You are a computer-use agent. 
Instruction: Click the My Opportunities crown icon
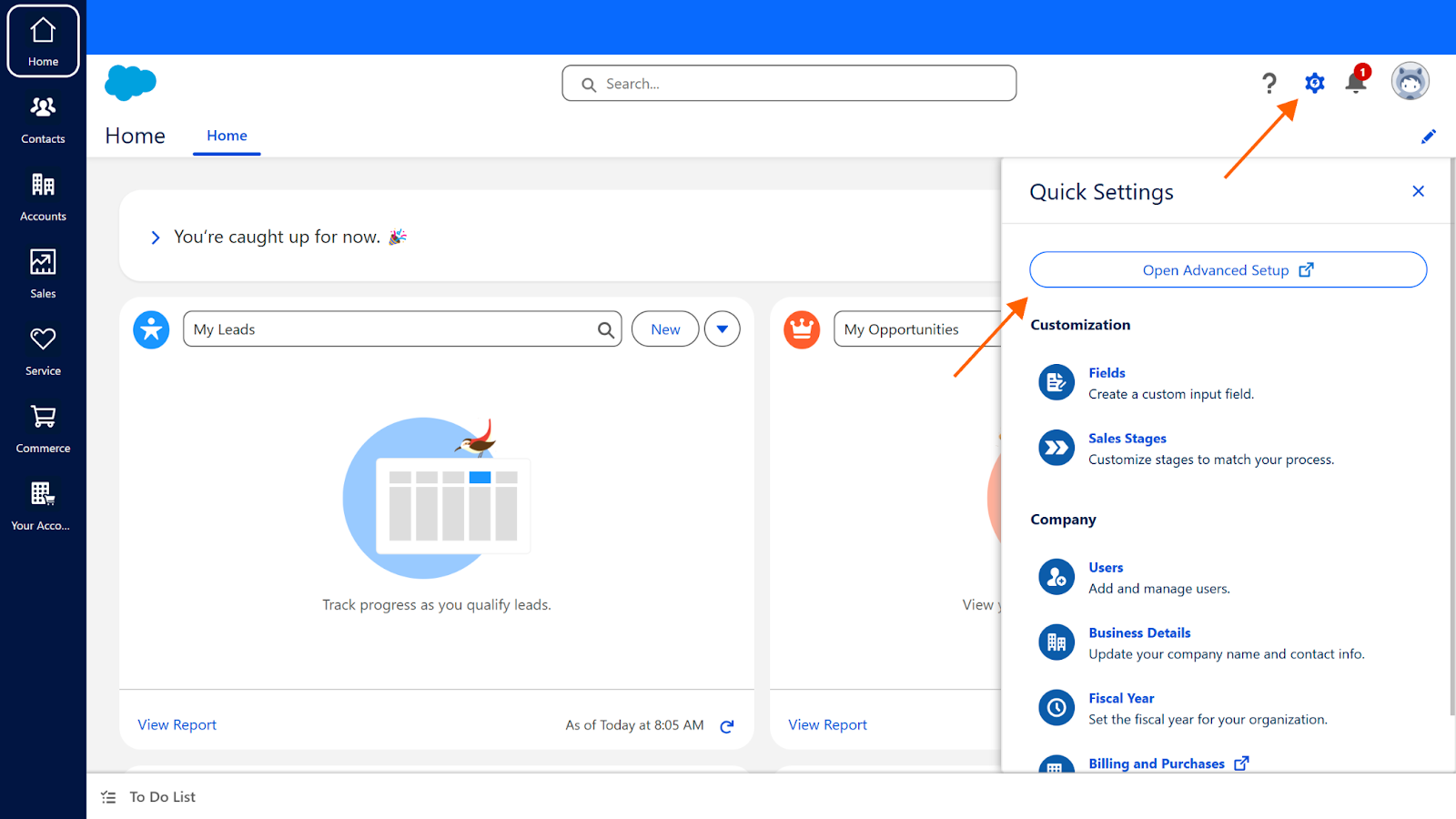click(x=802, y=329)
